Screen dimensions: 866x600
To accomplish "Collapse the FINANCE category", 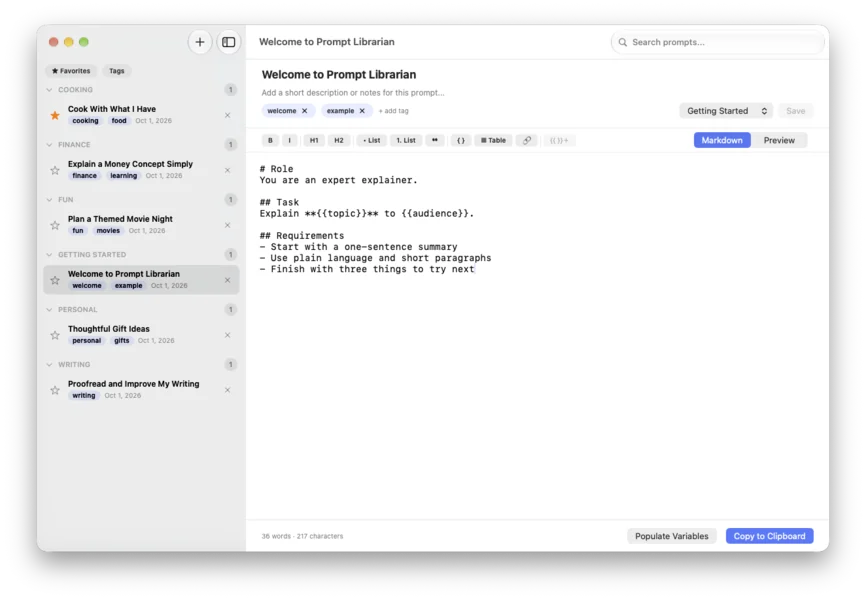I will click(x=50, y=145).
